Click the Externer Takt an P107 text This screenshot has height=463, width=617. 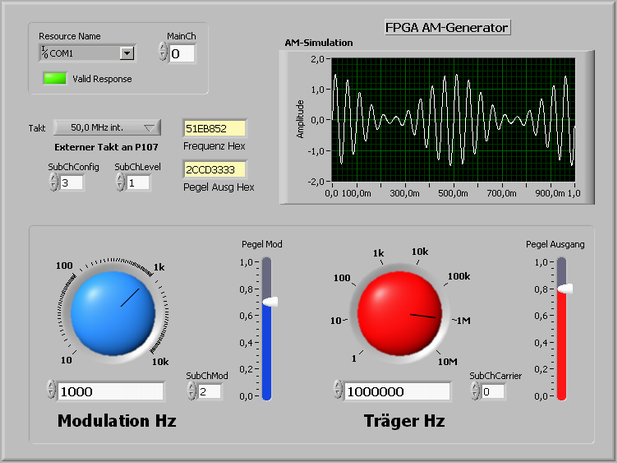(106, 147)
